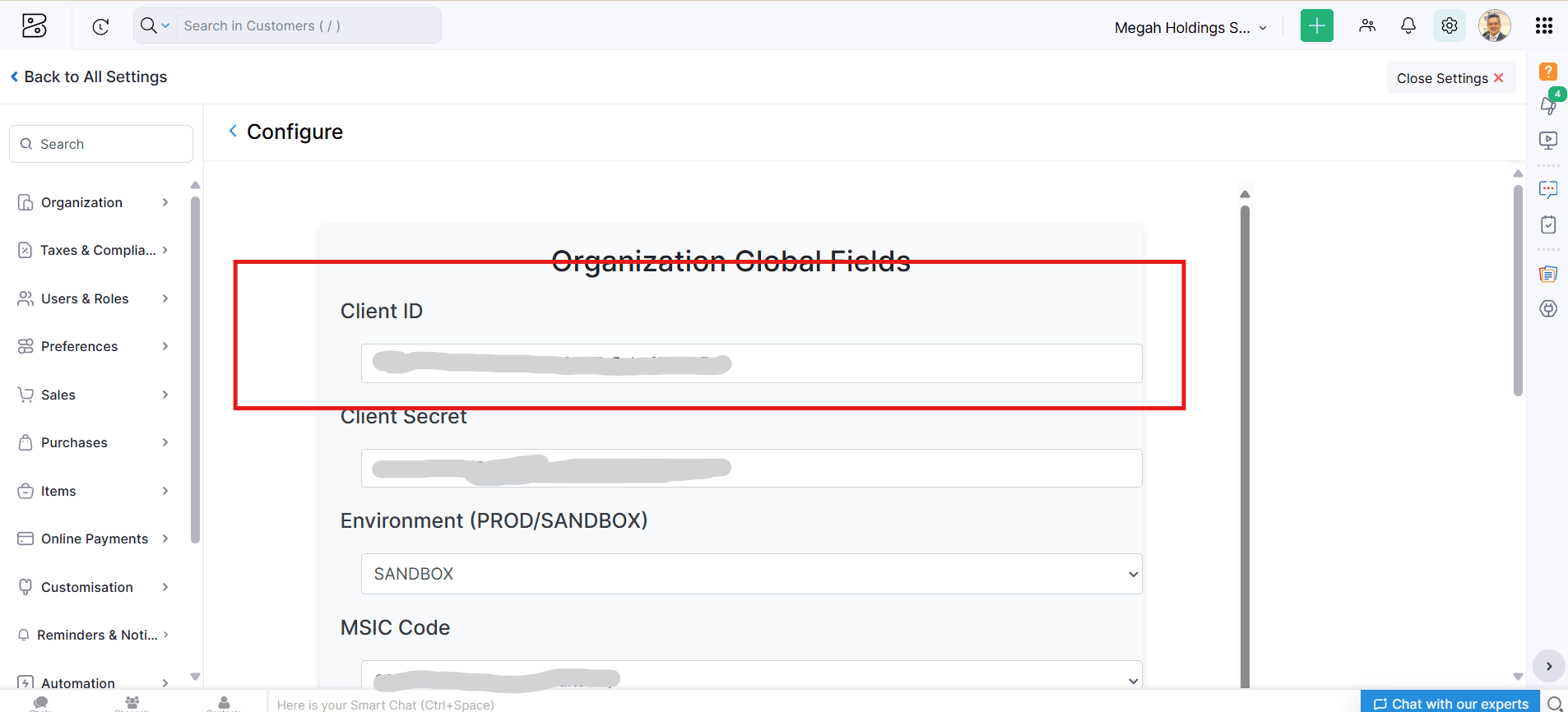Open the apps grid icon
The height and width of the screenshot is (712, 1568).
point(1544,25)
